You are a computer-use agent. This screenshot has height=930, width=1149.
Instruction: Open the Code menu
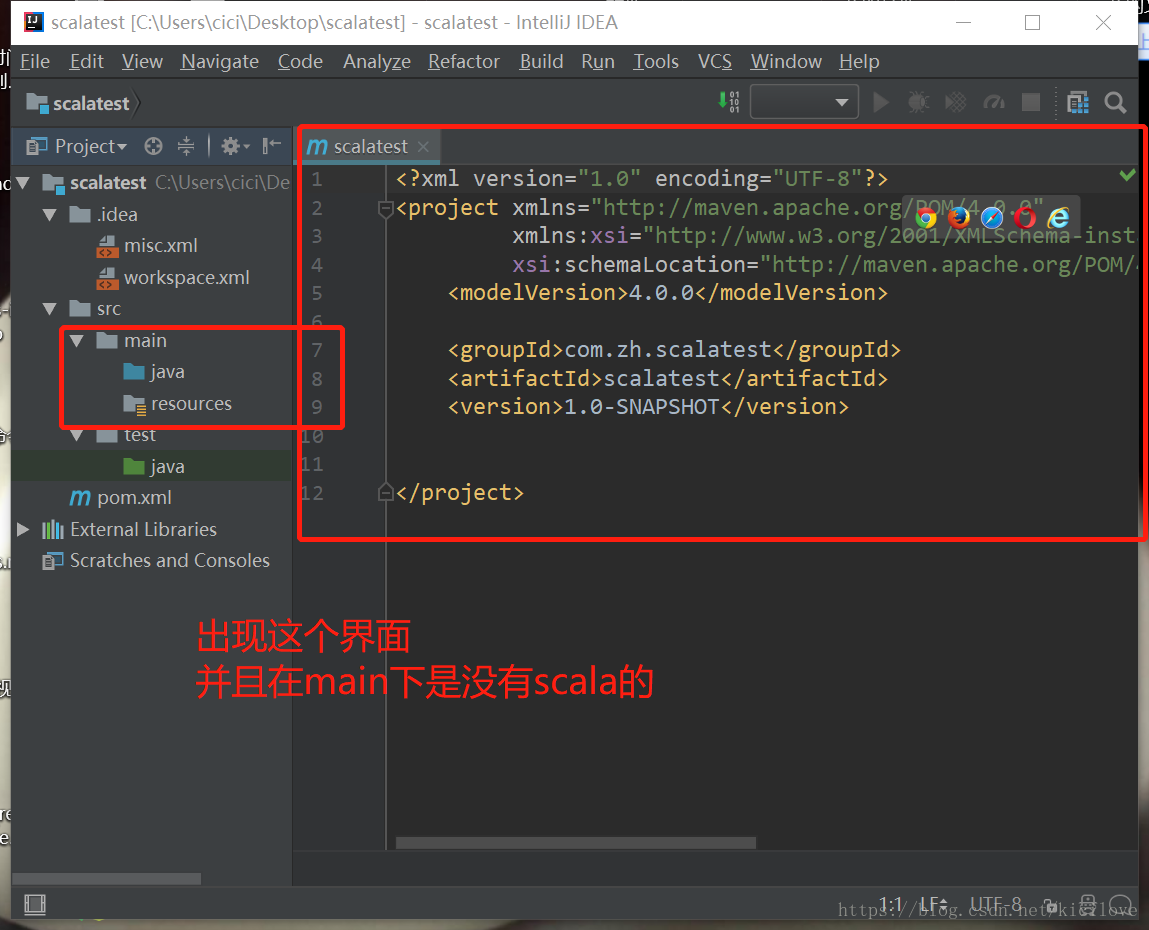click(x=300, y=62)
